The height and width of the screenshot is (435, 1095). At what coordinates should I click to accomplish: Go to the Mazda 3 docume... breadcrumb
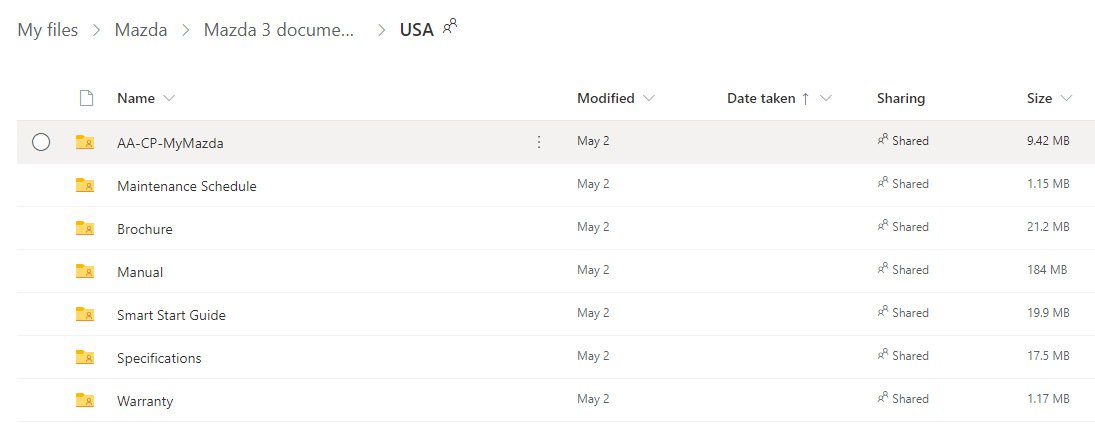(279, 30)
